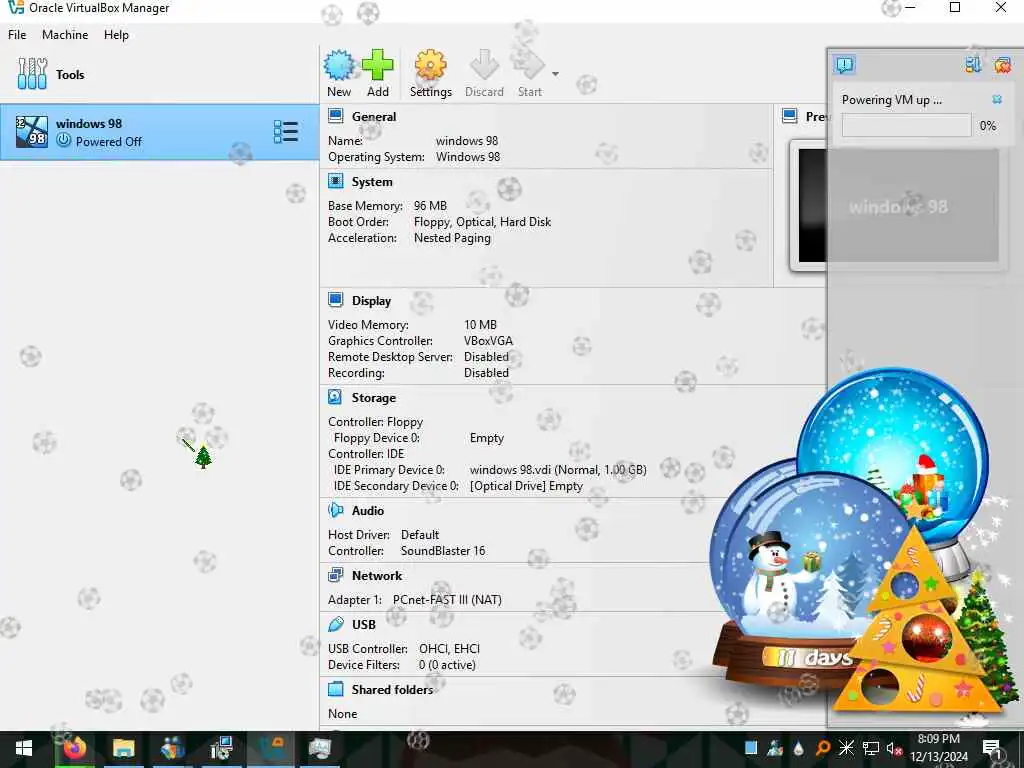Click the network tray icon
1024x768 pixels.
[x=871, y=748]
